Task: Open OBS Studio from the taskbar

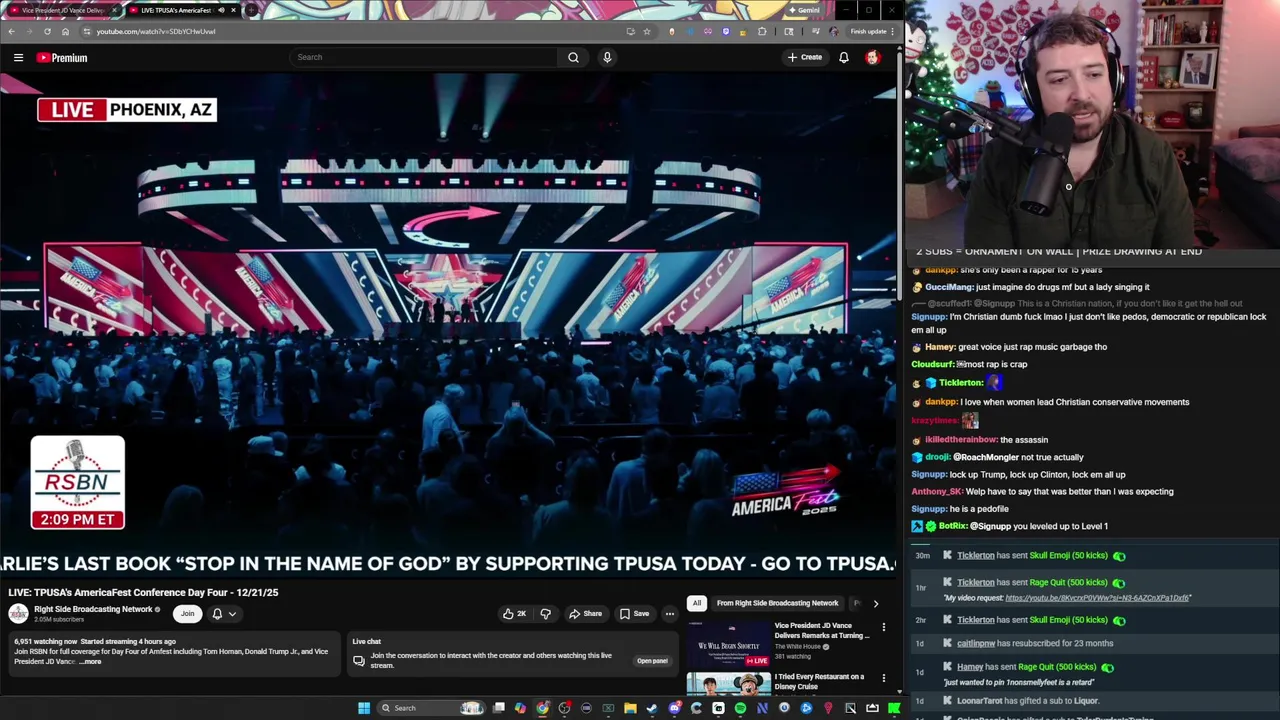Action: [x=564, y=708]
